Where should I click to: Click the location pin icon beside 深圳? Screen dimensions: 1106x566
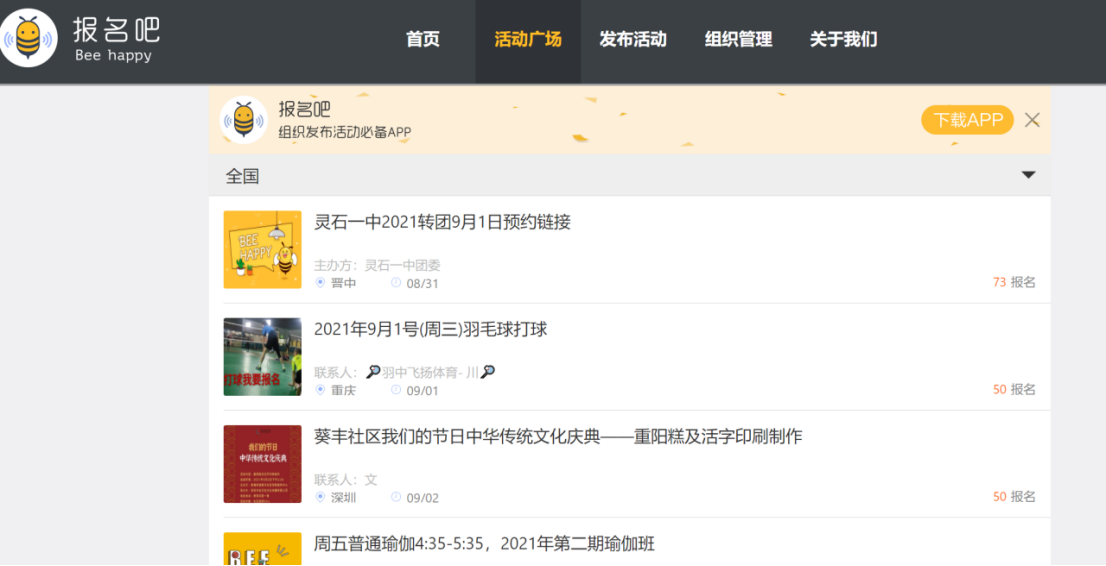pyautogui.click(x=320, y=497)
